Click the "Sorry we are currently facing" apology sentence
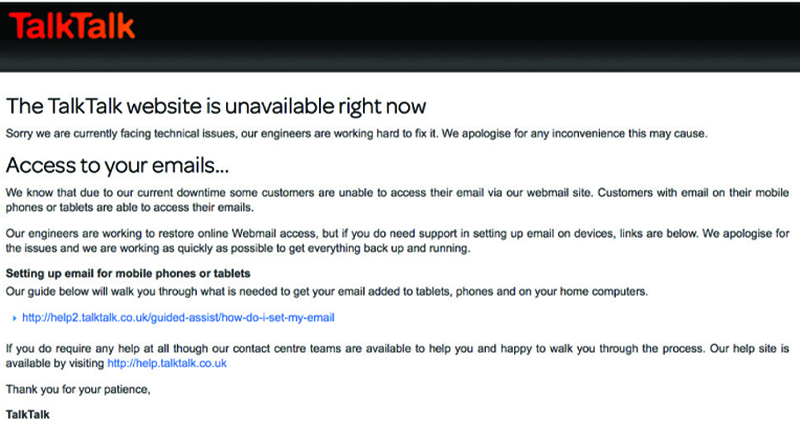Screen dimensions: 800x437 click(350, 133)
